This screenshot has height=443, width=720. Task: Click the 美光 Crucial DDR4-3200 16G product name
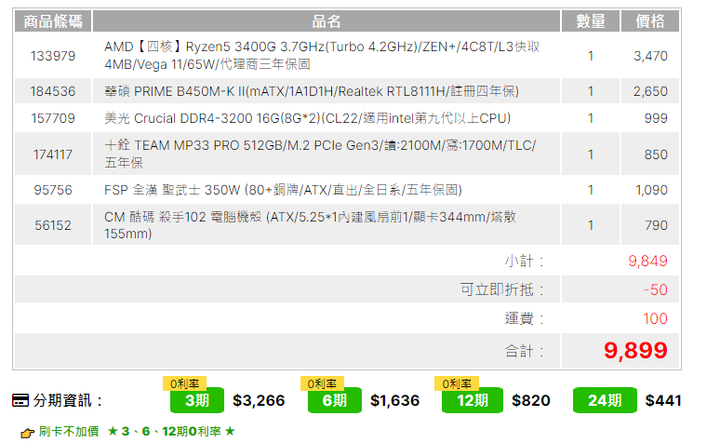[x=307, y=118]
